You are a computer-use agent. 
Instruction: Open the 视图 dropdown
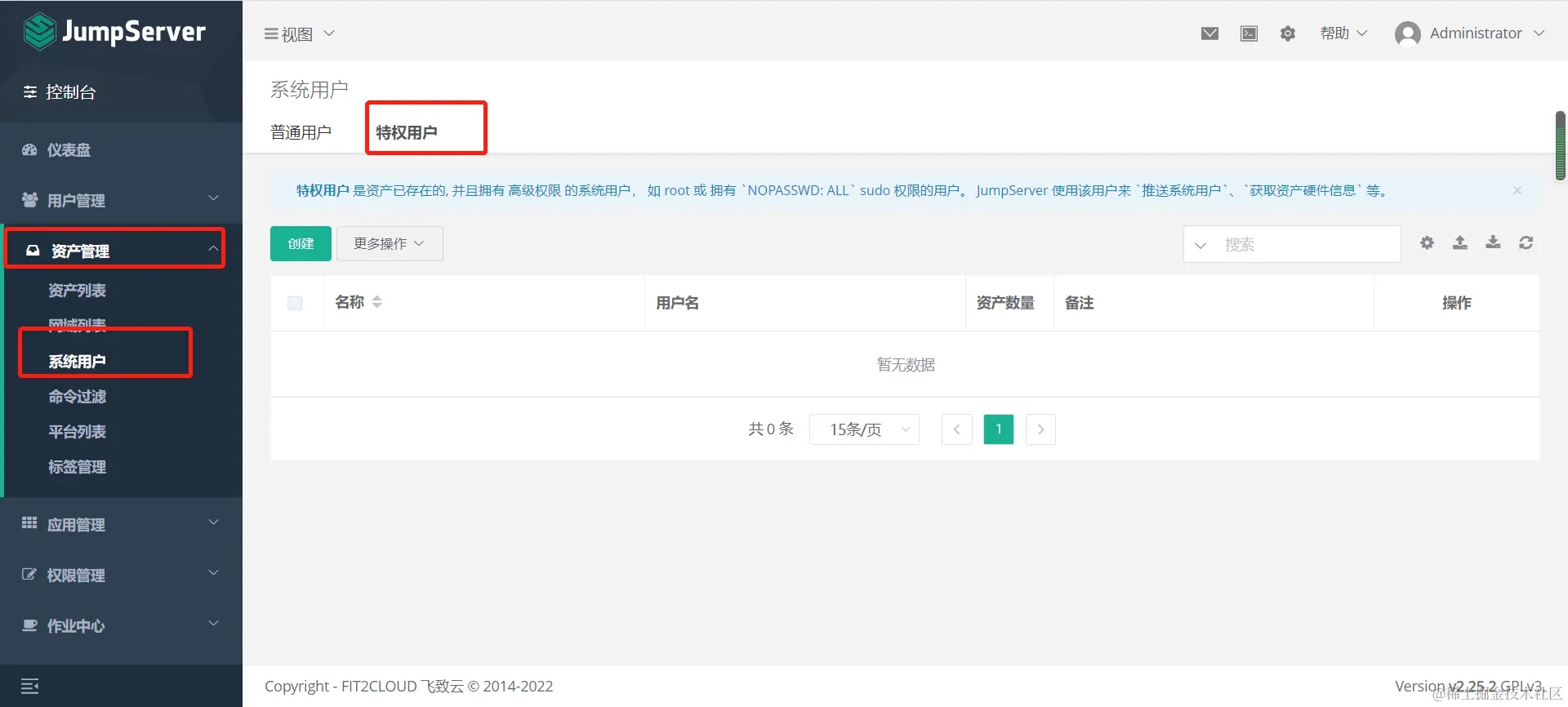point(299,34)
